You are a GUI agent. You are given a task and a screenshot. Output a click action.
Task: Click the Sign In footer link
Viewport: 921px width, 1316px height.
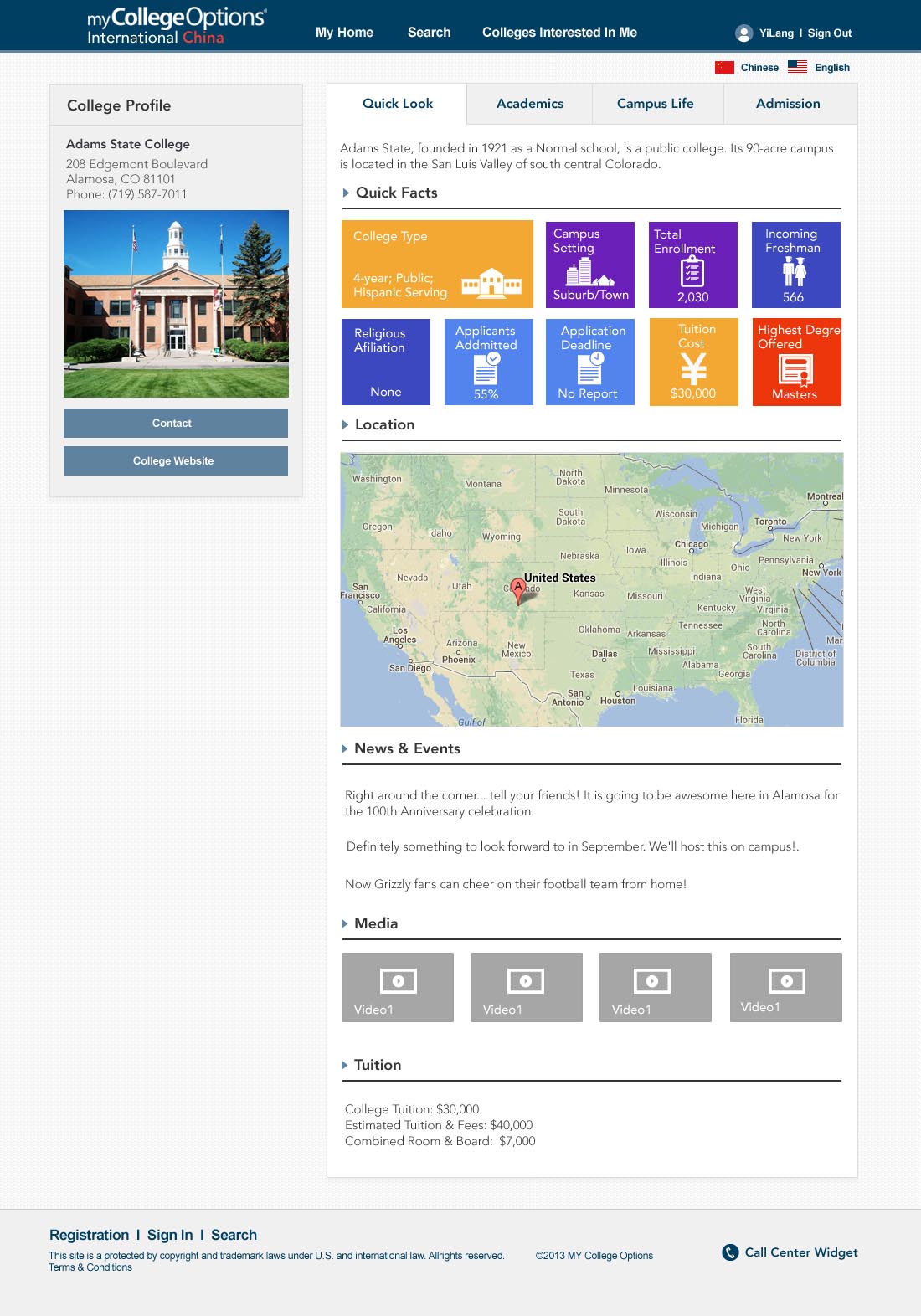(170, 1235)
